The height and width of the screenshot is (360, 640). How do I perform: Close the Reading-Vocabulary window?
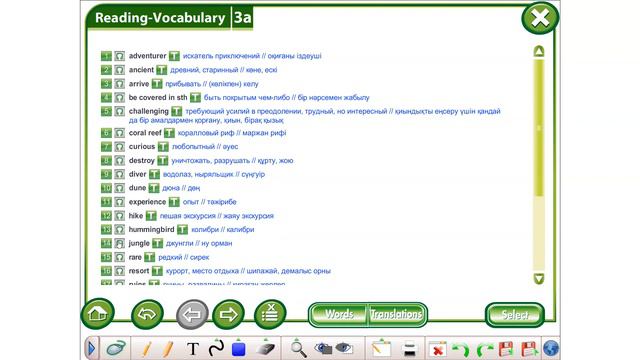tap(540, 18)
